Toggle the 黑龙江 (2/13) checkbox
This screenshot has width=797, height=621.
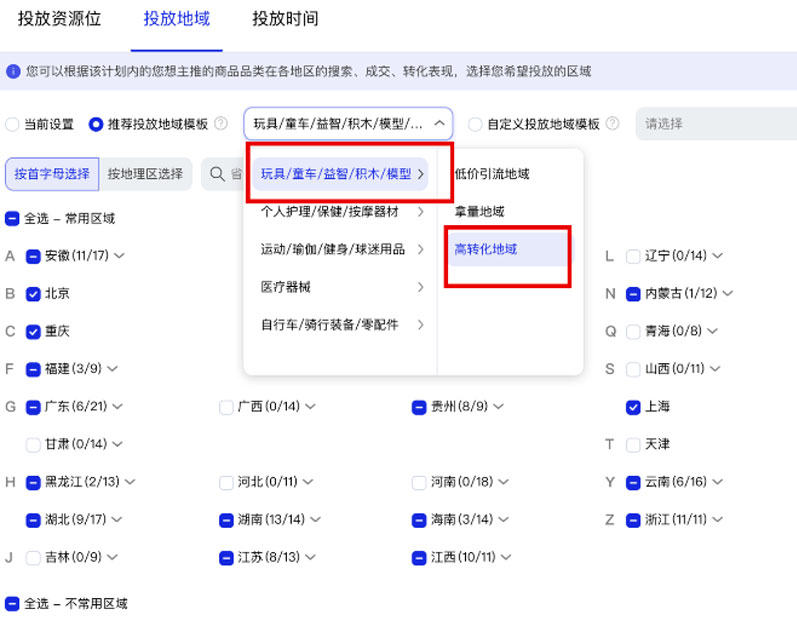pyautogui.click(x=33, y=482)
